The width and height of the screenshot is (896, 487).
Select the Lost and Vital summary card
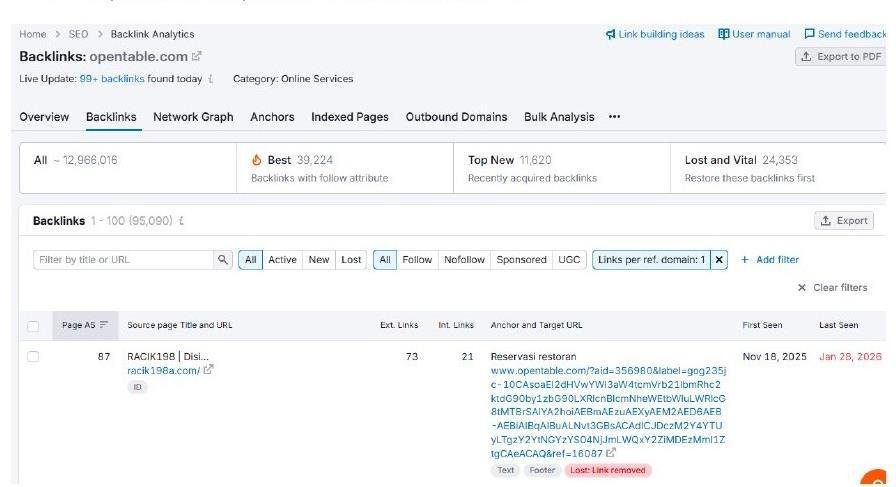[x=778, y=168]
